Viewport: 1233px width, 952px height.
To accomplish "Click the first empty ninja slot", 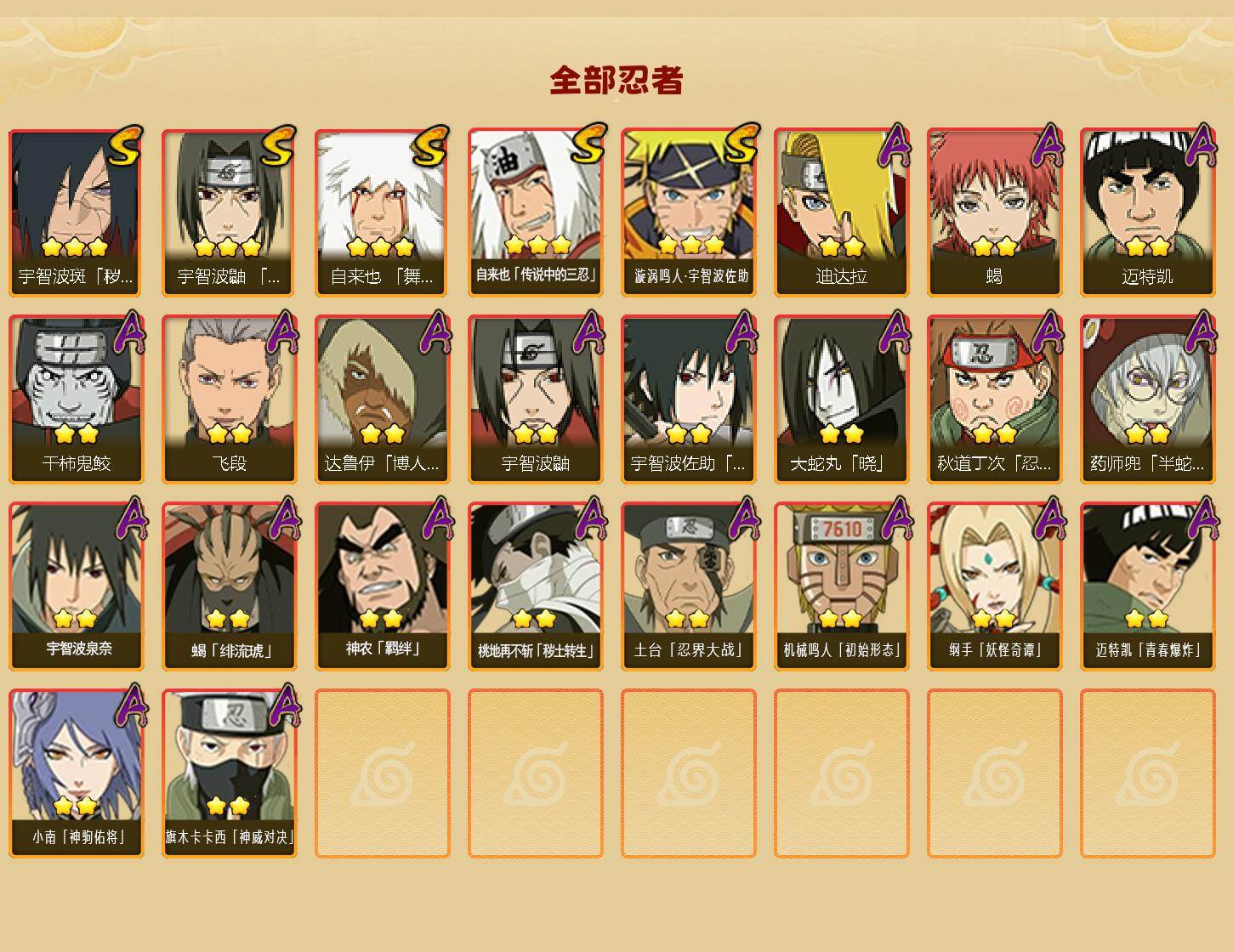I will pyautogui.click(x=383, y=773).
